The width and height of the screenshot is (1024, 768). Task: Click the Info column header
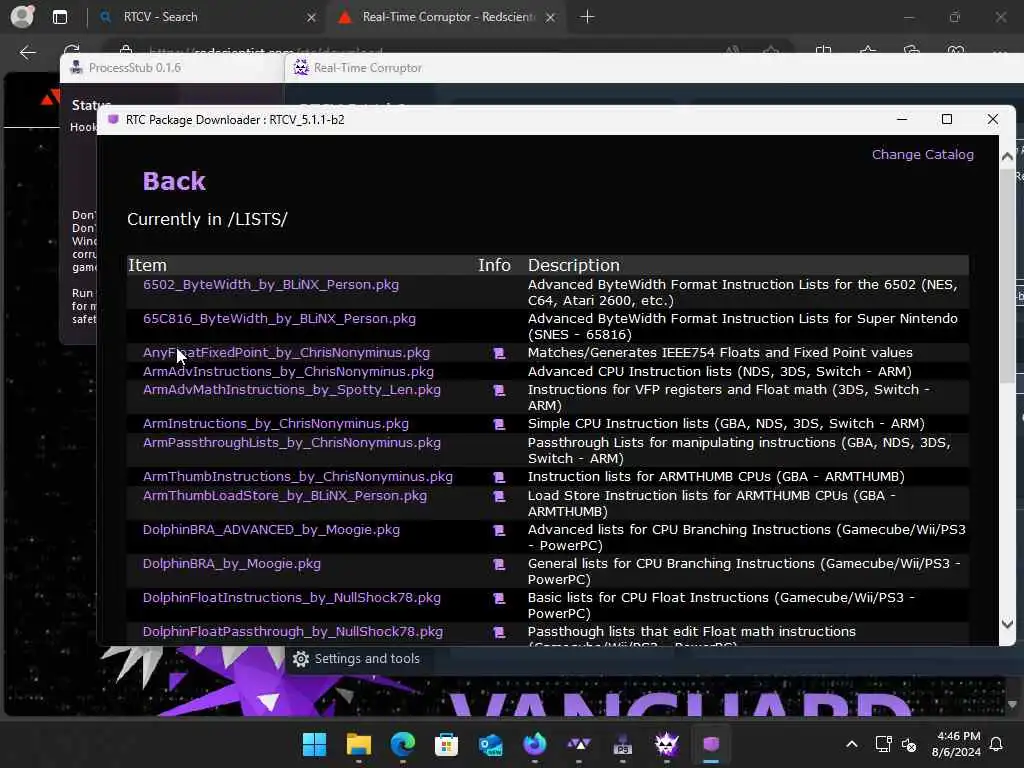click(494, 265)
